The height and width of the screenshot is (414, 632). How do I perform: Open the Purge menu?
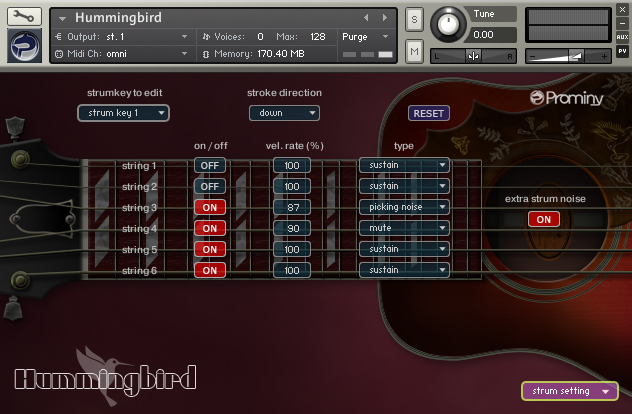(361, 36)
